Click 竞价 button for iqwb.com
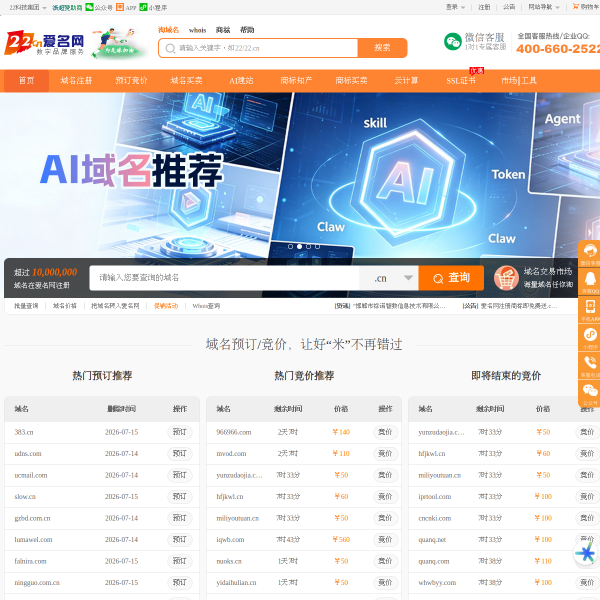This screenshot has height=600, width=600. click(385, 540)
